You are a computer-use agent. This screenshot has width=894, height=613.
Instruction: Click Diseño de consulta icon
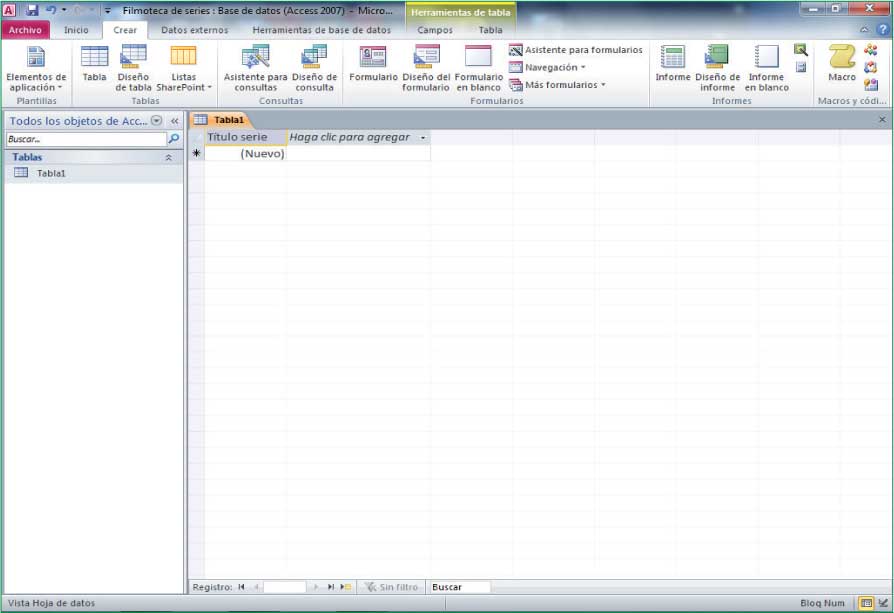click(314, 66)
